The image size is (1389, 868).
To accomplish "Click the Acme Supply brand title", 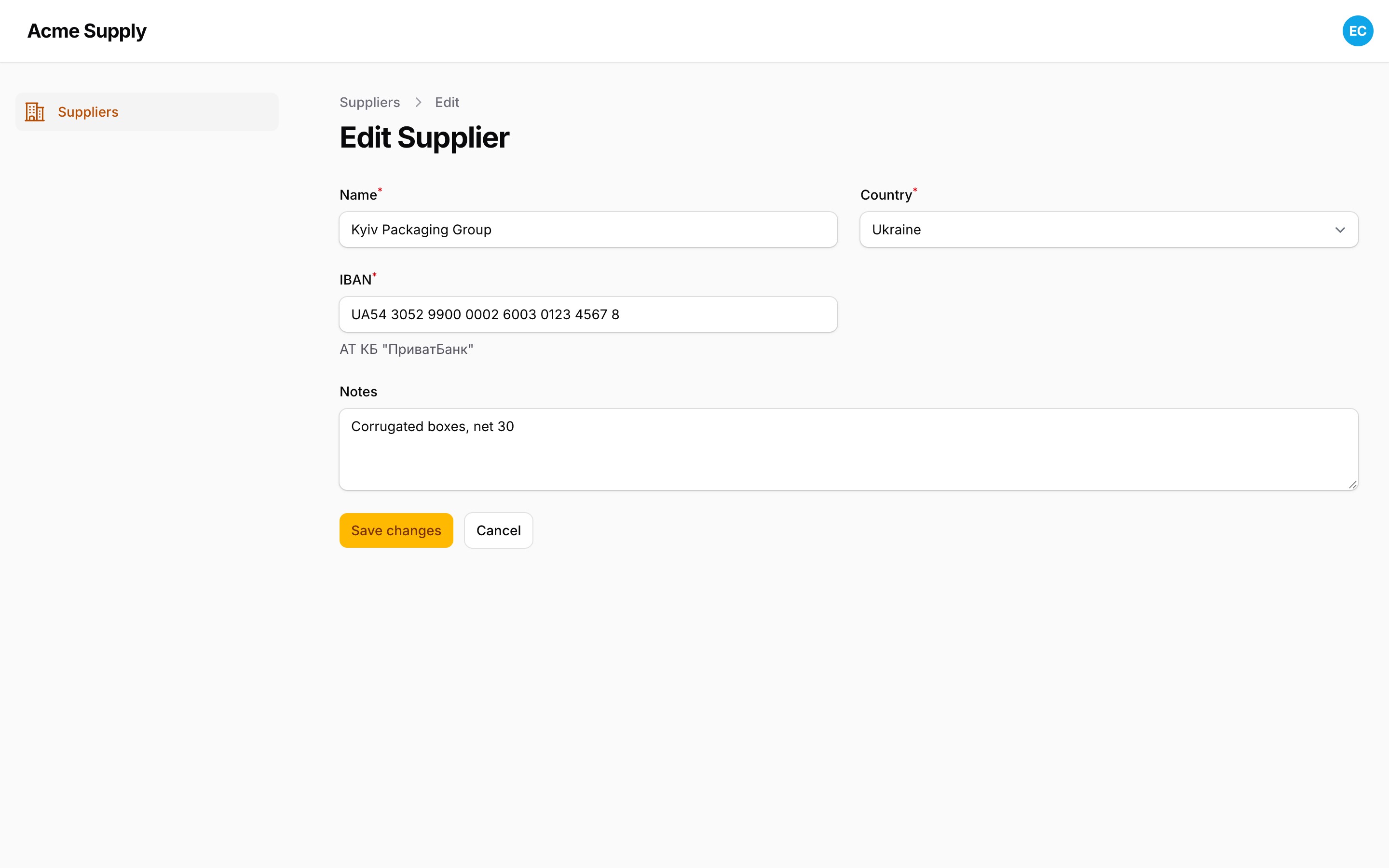I will (x=87, y=31).
